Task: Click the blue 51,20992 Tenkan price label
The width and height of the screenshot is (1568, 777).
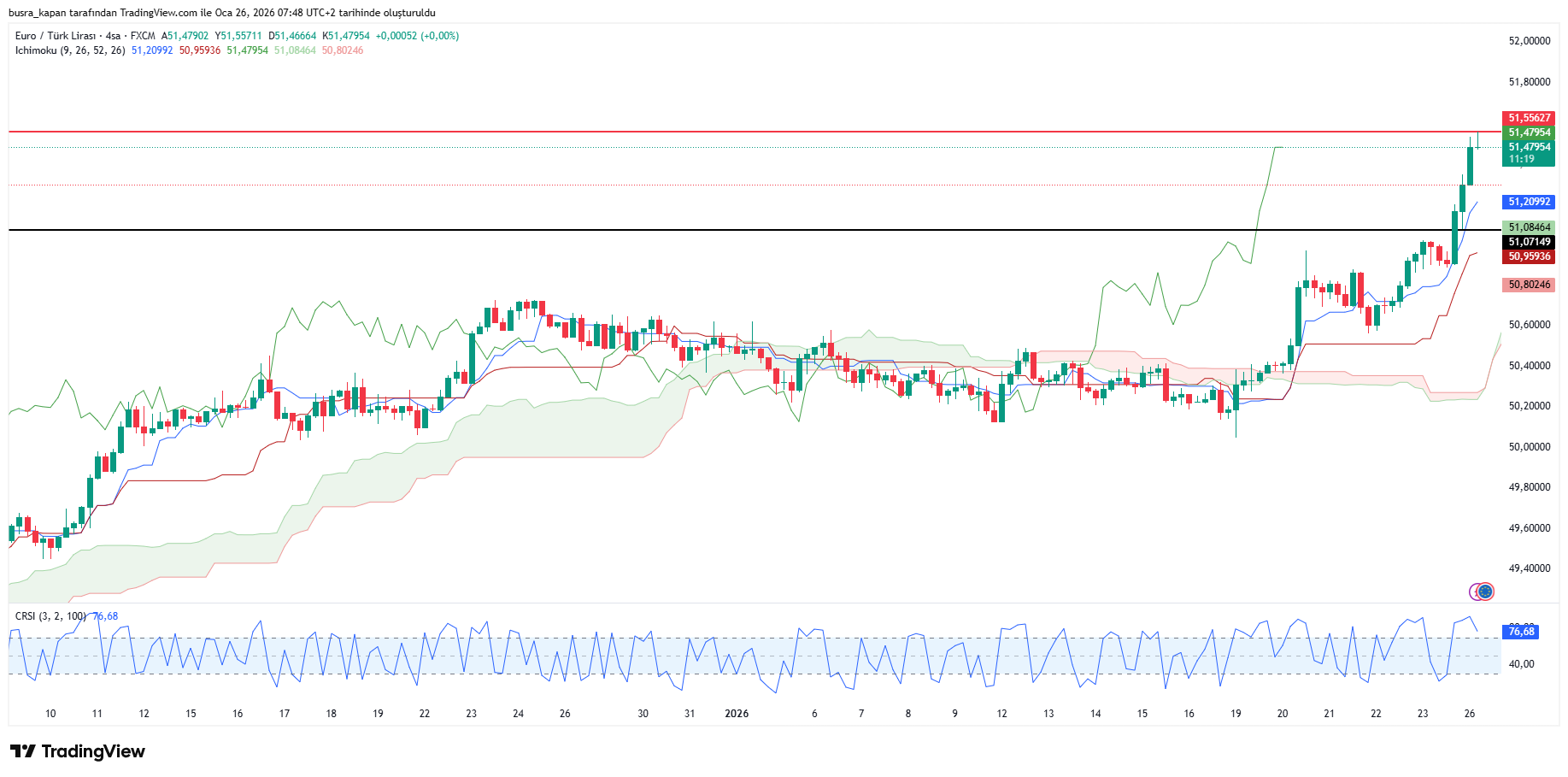Action: click(1528, 202)
